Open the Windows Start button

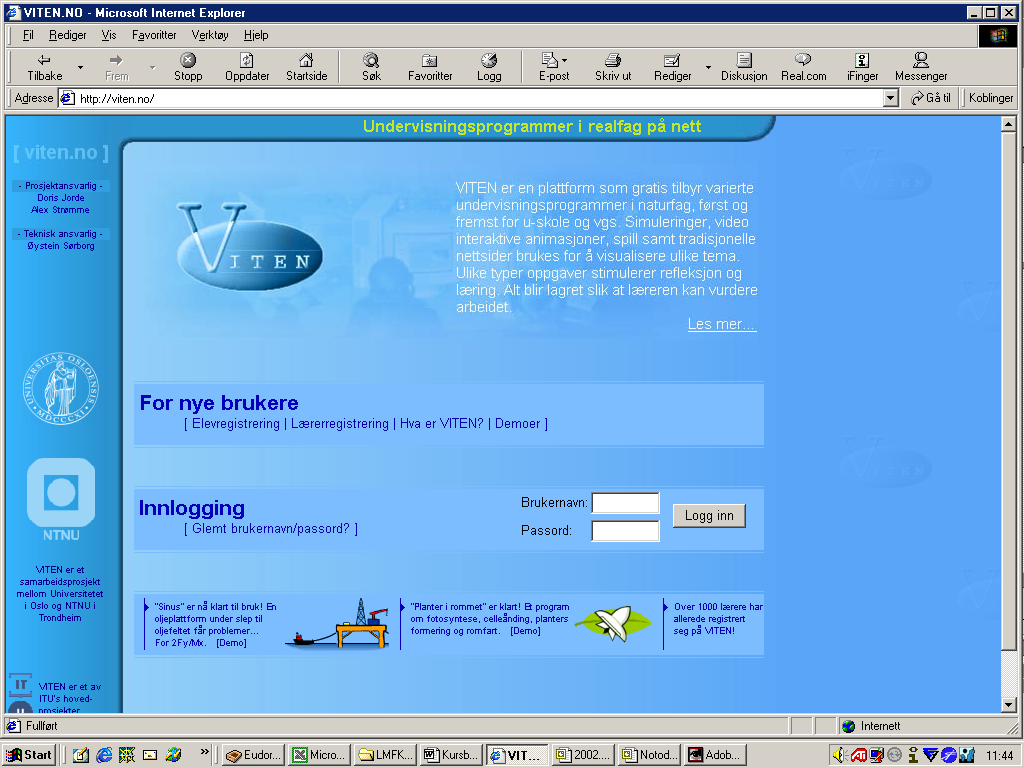[x=30, y=755]
